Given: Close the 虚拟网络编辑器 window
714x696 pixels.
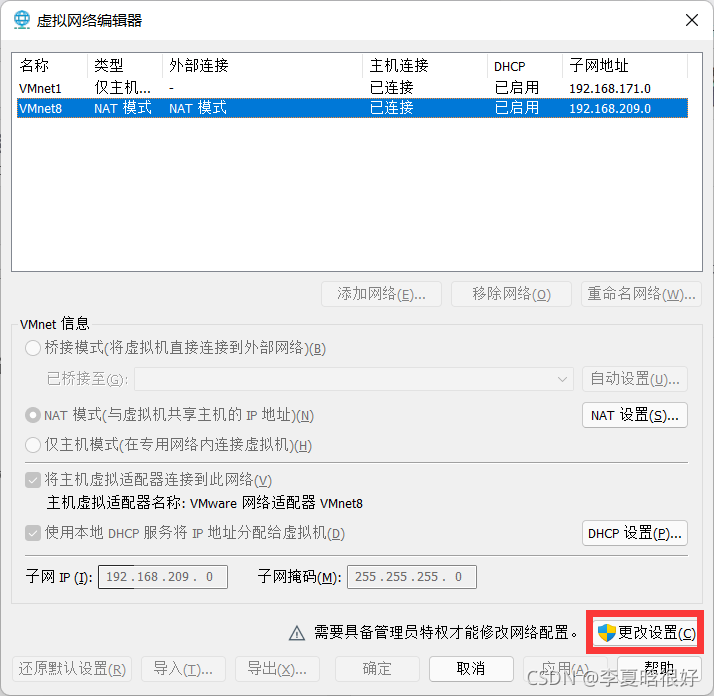Looking at the screenshot, I should 692,20.
